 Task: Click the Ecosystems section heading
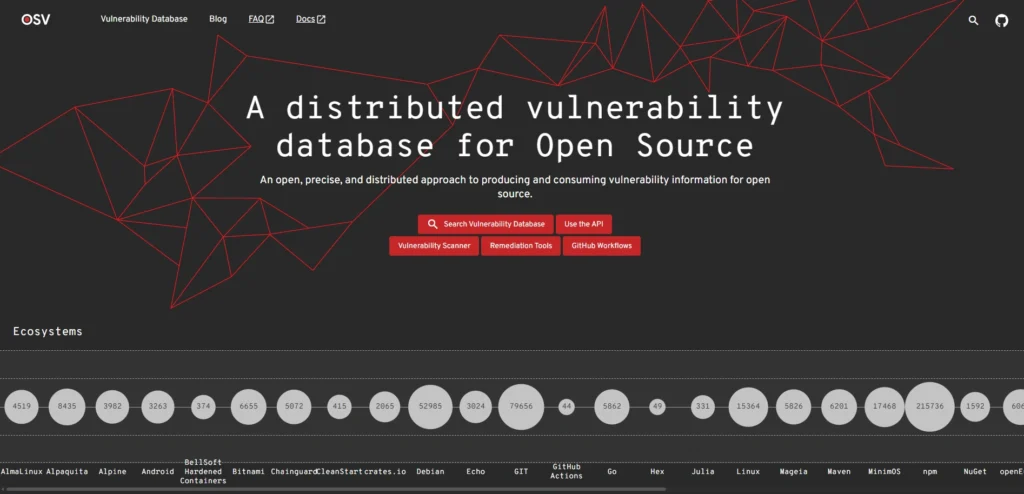click(48, 331)
